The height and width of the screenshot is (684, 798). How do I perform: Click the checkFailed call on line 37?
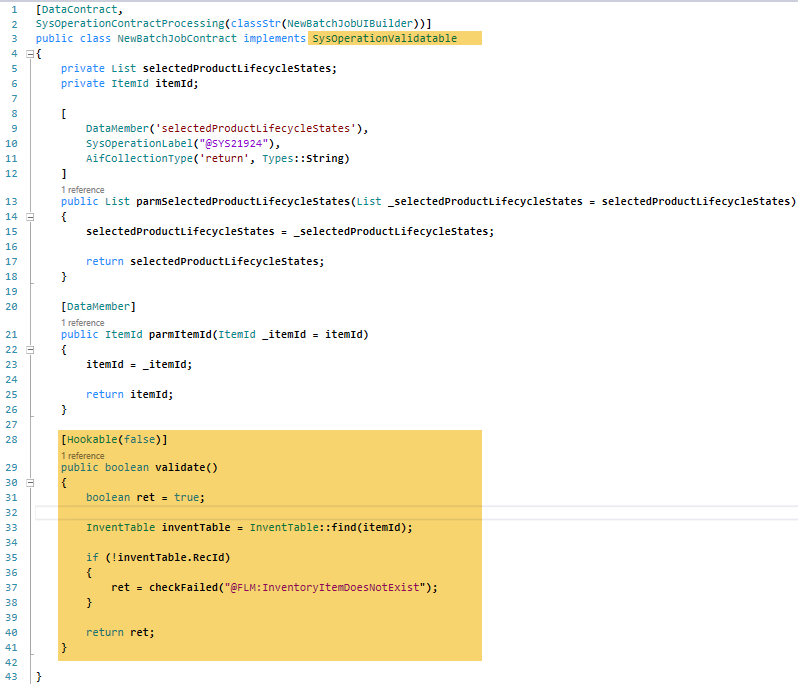pyautogui.click(x=183, y=588)
